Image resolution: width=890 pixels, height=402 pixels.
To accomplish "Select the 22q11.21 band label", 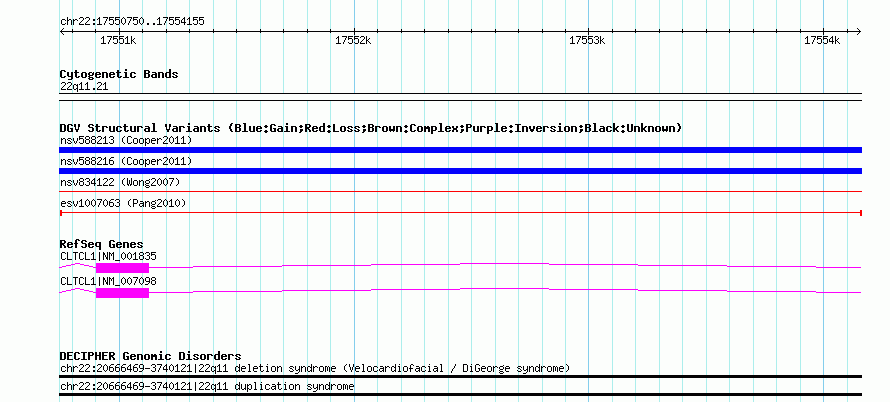I will coord(84,87).
